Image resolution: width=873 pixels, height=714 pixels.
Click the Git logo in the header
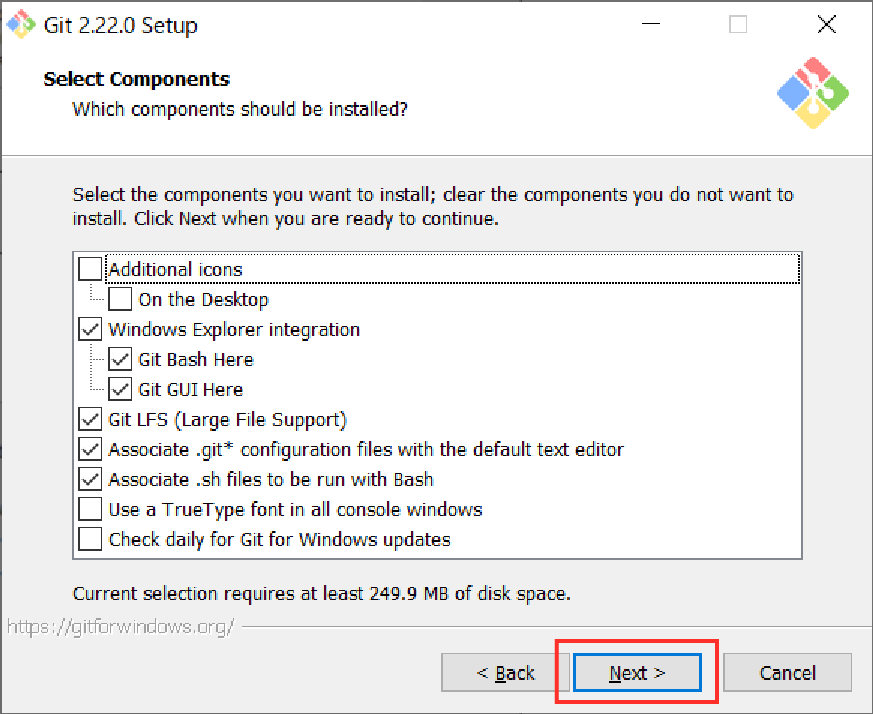812,92
